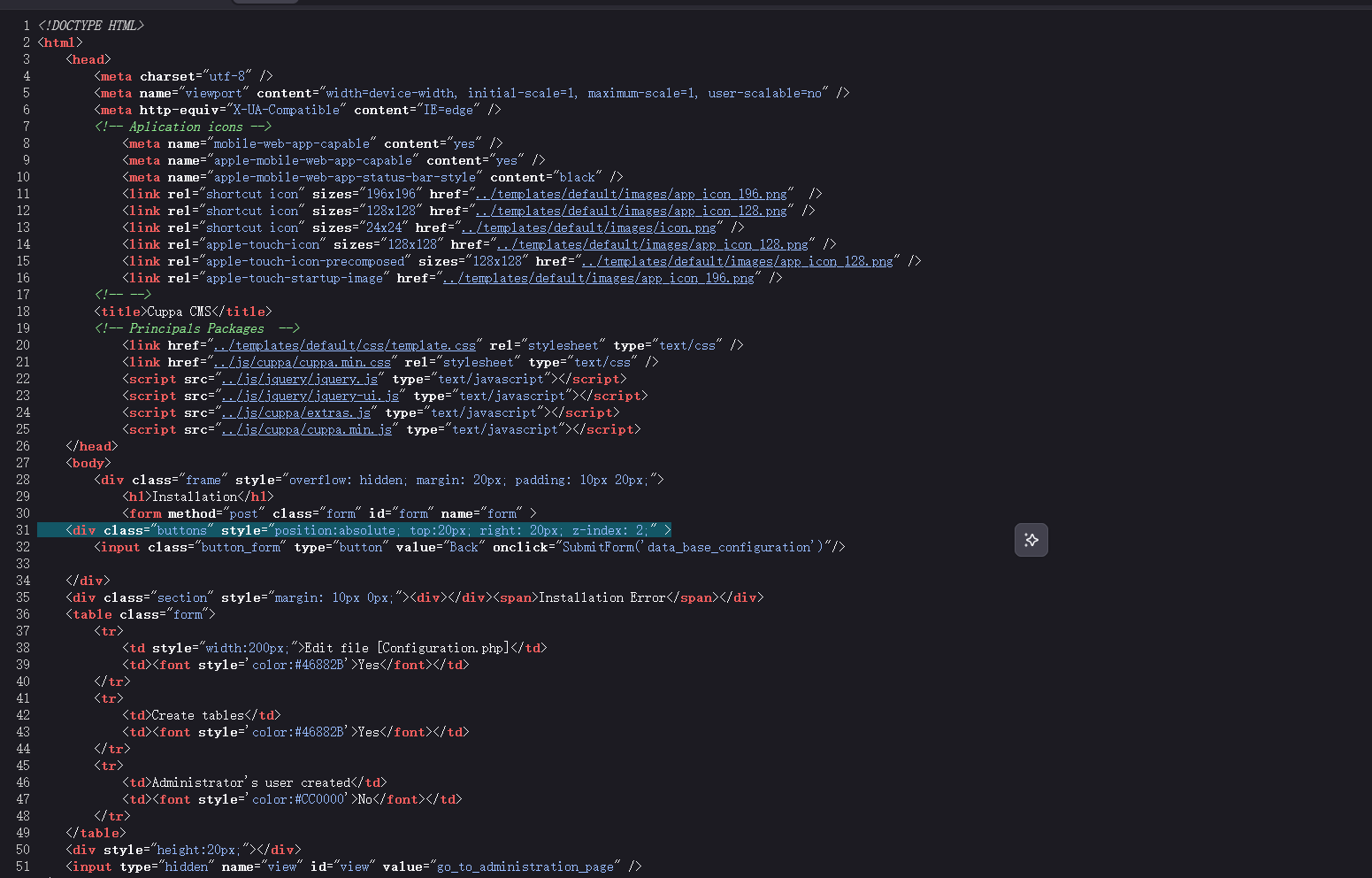1372x878 pixels.
Task: Click the <!DOCTYPE HTML> declaration text
Action: [x=90, y=26]
